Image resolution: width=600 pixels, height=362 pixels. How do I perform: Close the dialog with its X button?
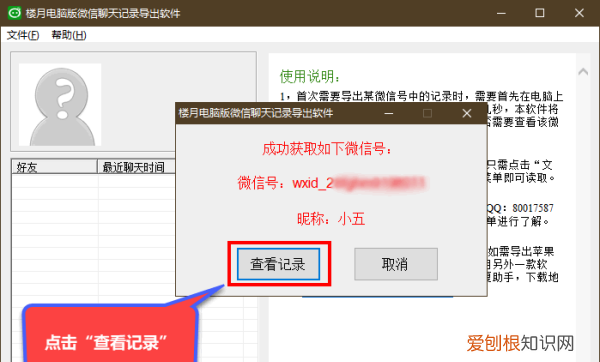pos(466,113)
